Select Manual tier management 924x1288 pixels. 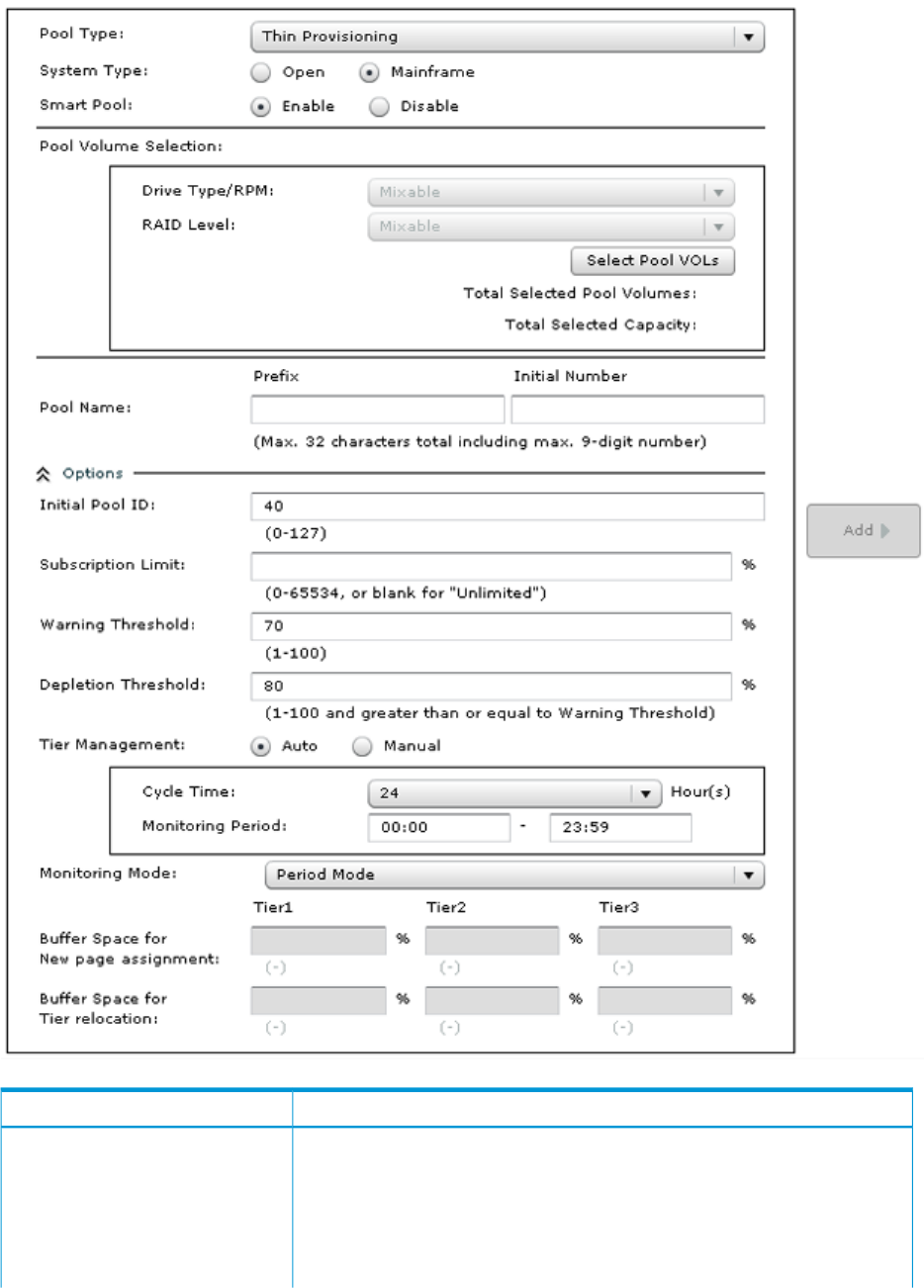coord(363,746)
